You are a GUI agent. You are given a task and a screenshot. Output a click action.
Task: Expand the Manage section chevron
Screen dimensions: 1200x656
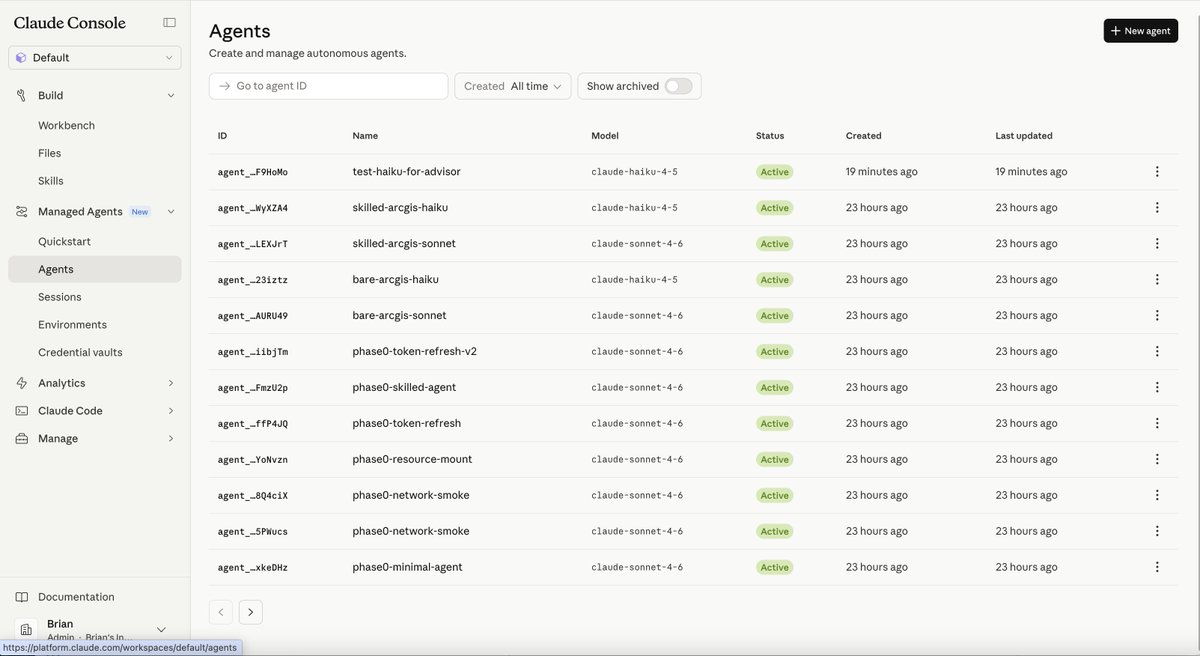tap(170, 439)
